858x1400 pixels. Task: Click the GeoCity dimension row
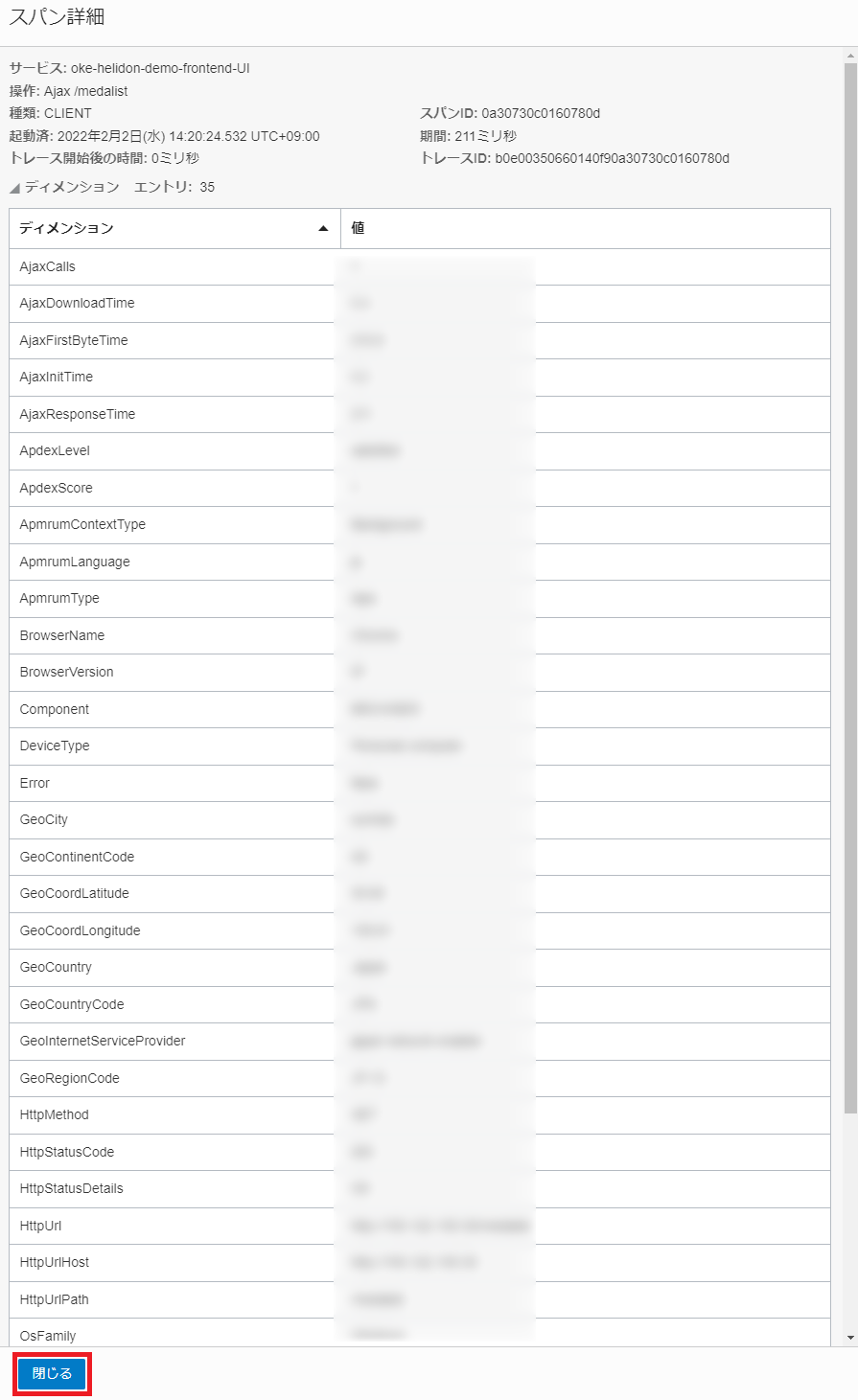pos(44,819)
